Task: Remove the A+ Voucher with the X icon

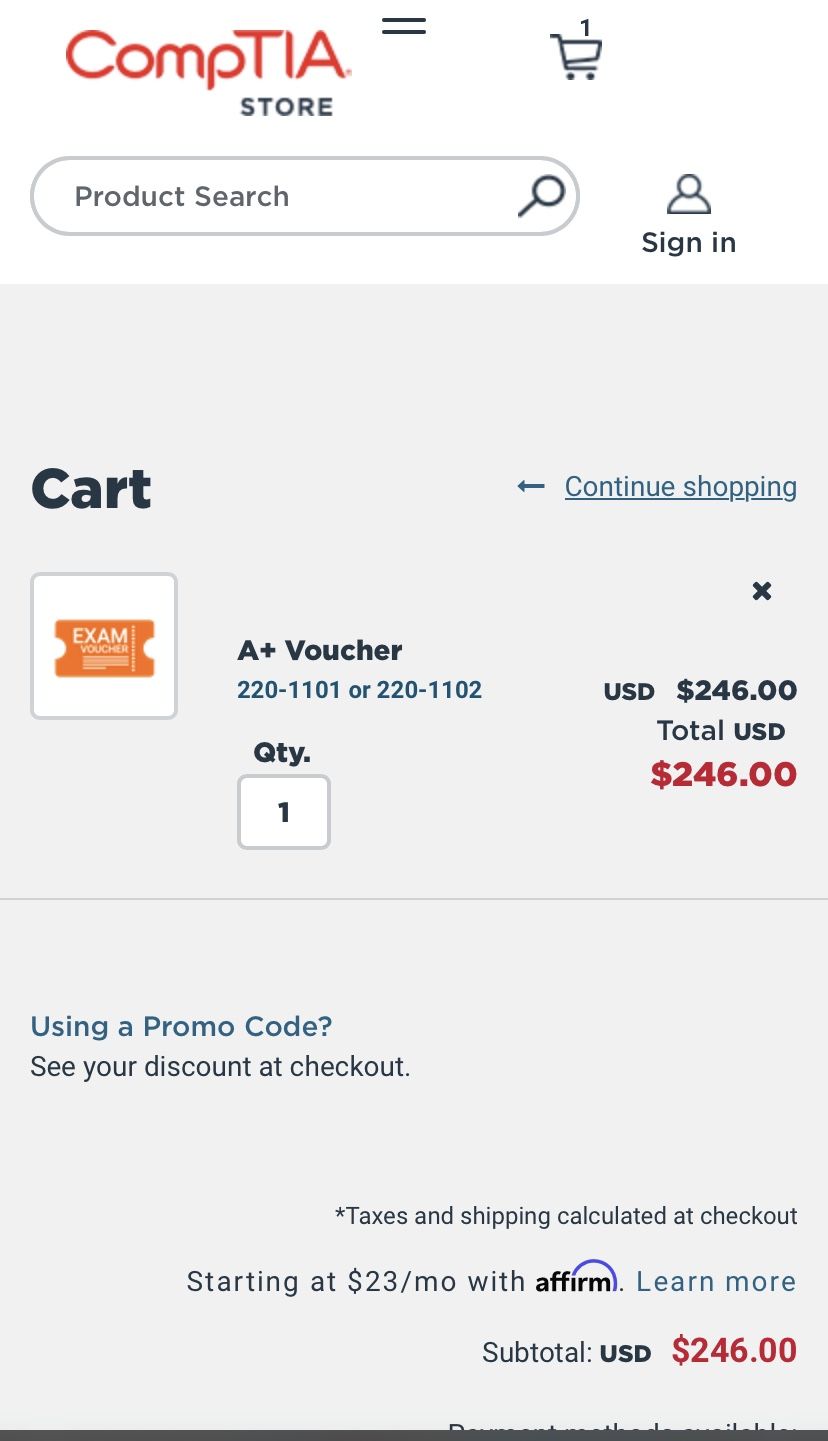Action: tap(762, 591)
